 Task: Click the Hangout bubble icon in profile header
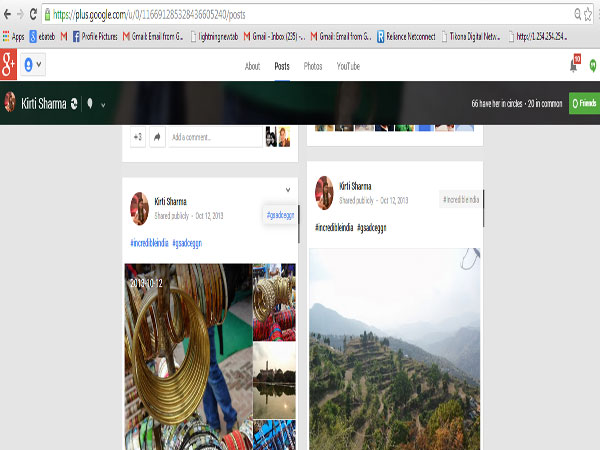point(90,103)
